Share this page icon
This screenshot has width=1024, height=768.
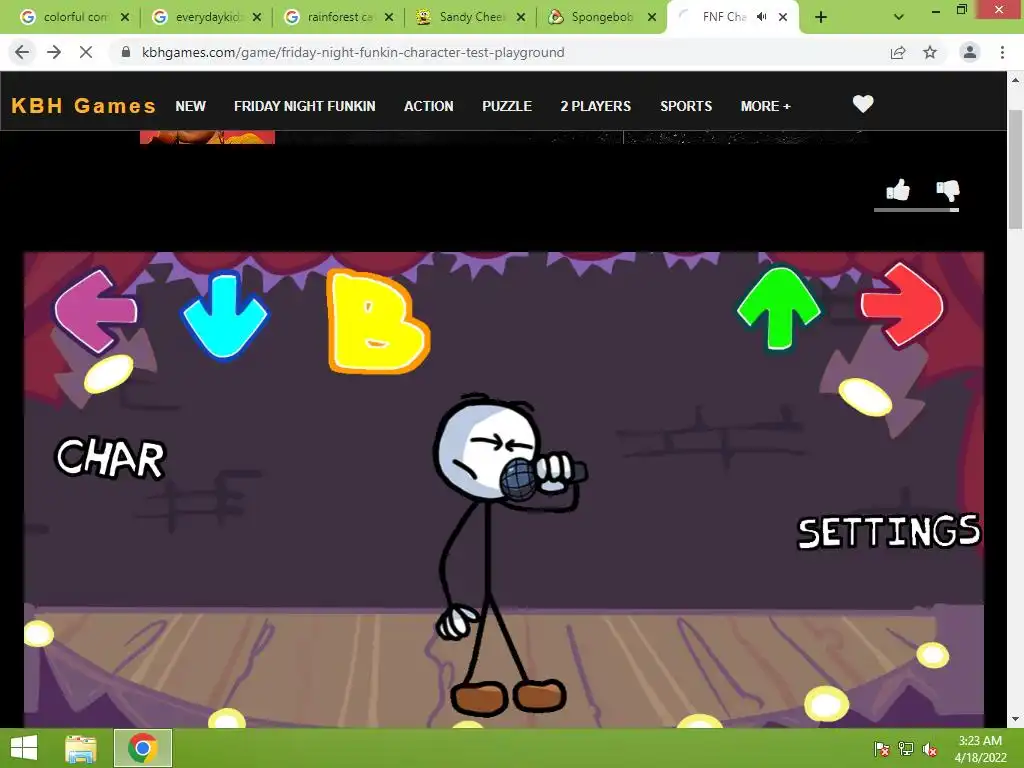tap(898, 52)
